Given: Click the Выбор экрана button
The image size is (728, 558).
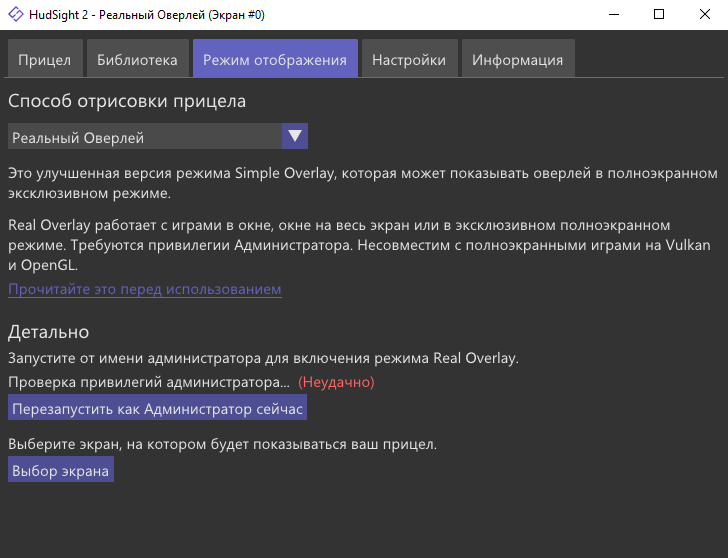Looking at the screenshot, I should [x=61, y=469].
